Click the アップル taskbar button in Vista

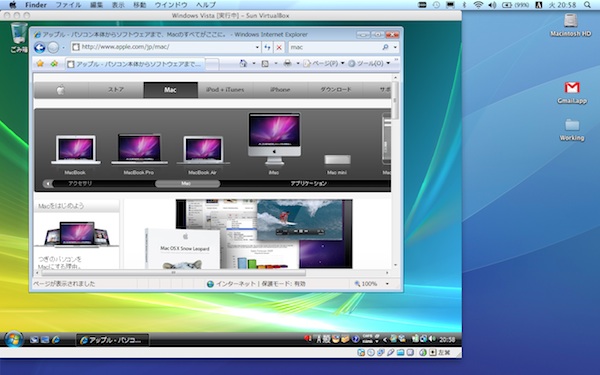pos(112,340)
